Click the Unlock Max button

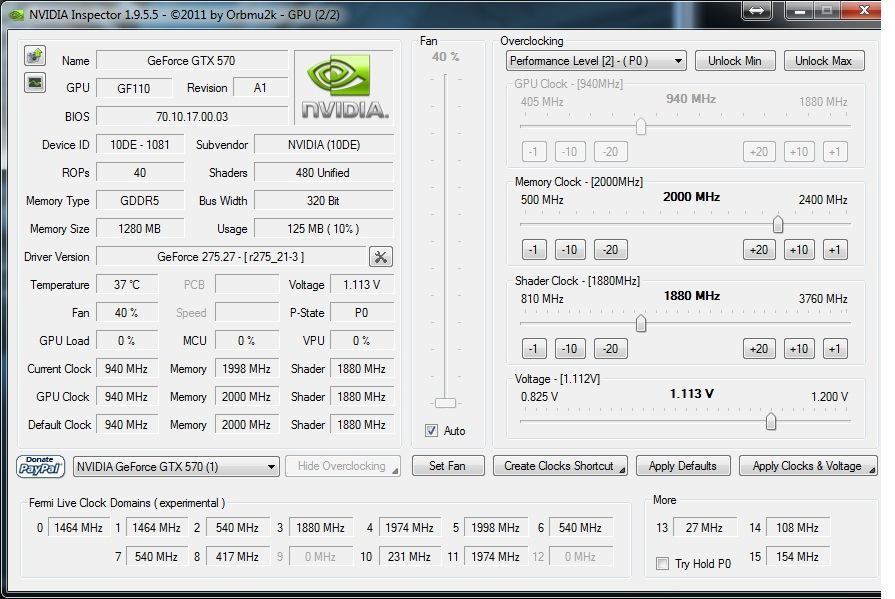click(x=824, y=61)
